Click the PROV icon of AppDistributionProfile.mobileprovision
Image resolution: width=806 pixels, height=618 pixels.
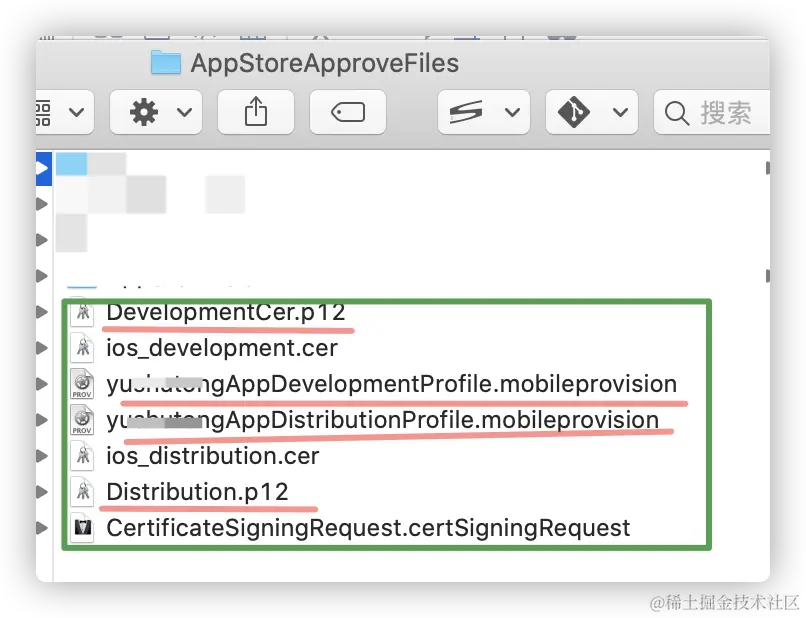[82, 420]
